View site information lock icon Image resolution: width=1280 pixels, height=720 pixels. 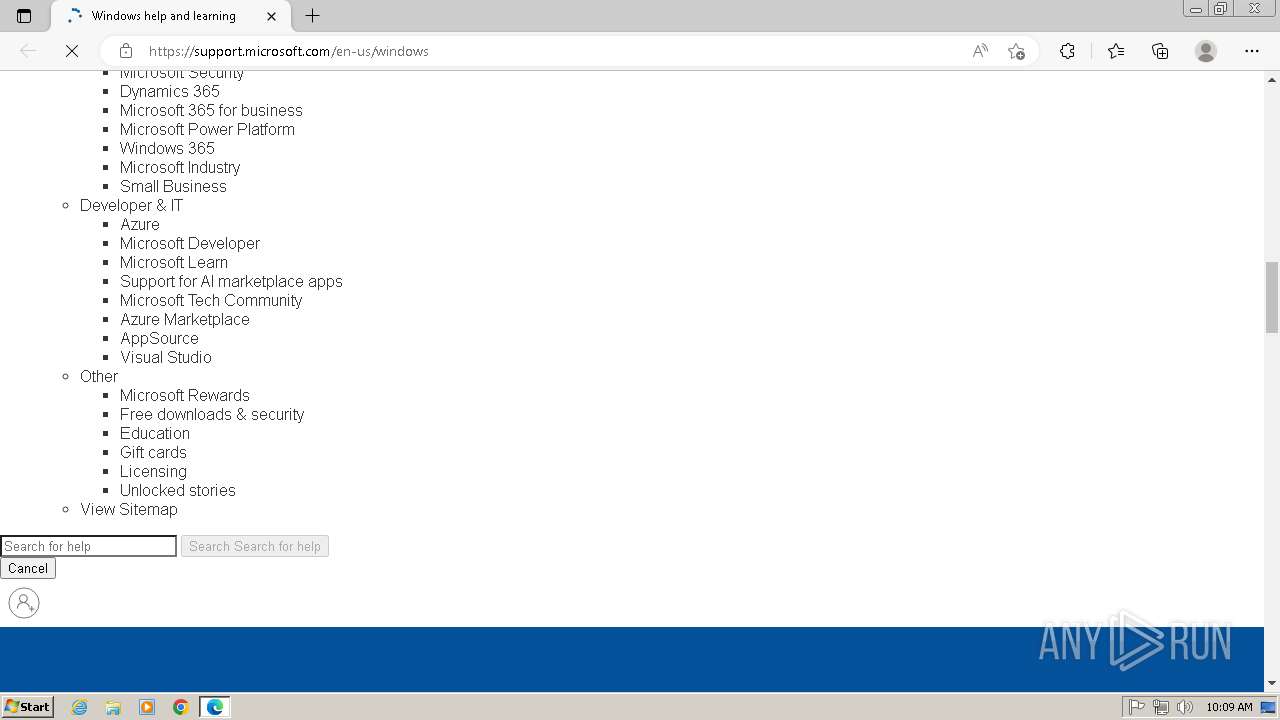point(125,51)
